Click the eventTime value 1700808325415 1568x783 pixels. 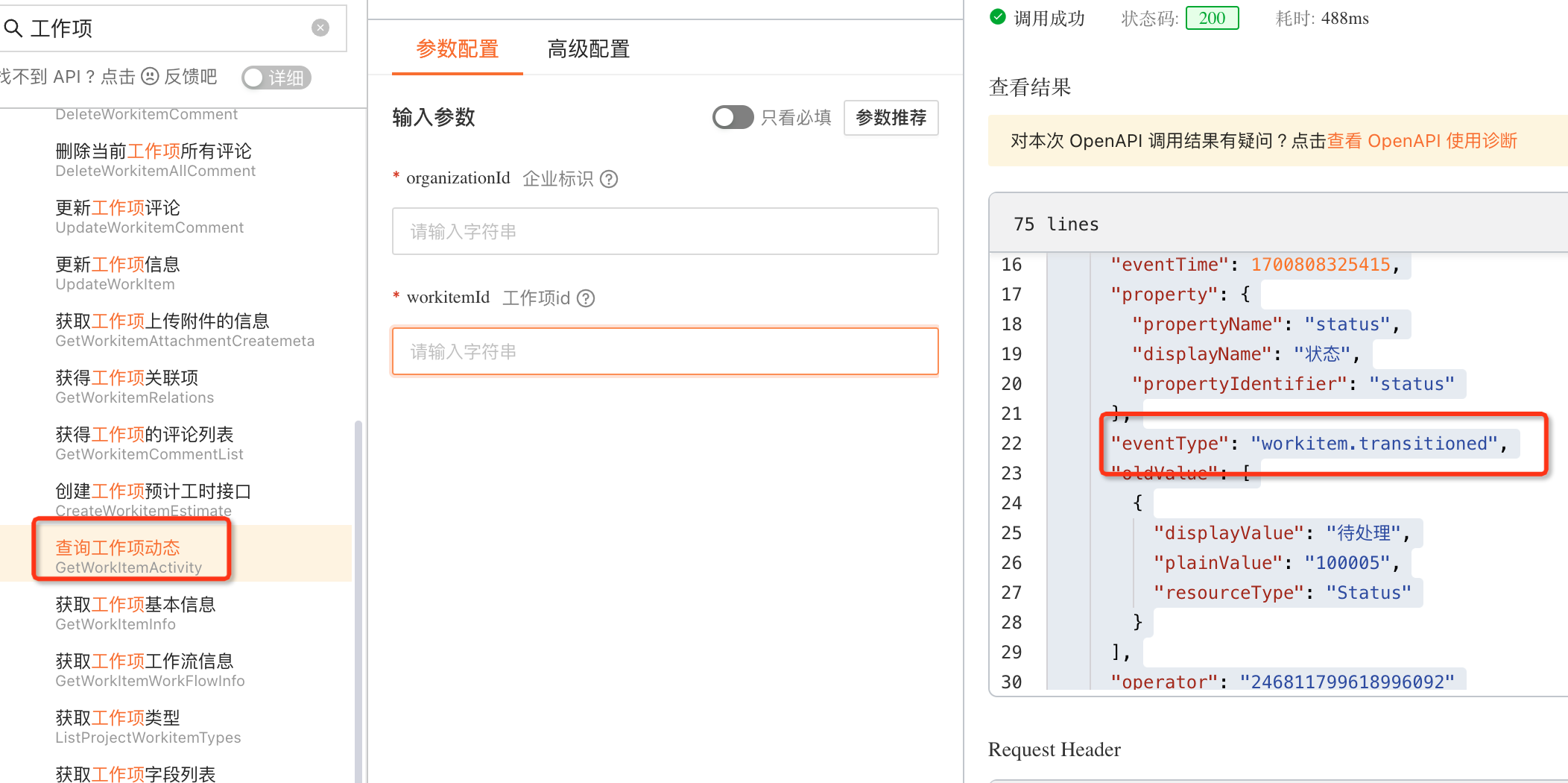pos(1321,265)
